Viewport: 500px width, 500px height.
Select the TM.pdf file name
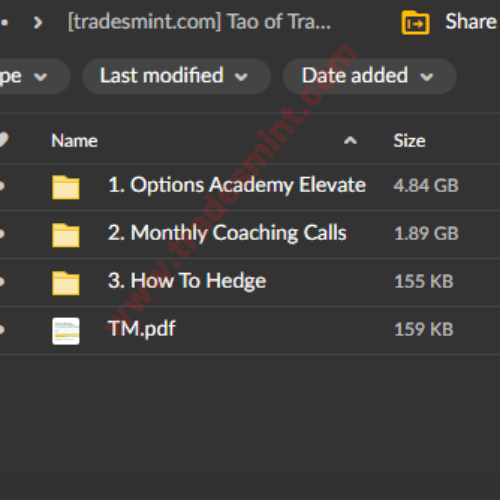coord(142,329)
